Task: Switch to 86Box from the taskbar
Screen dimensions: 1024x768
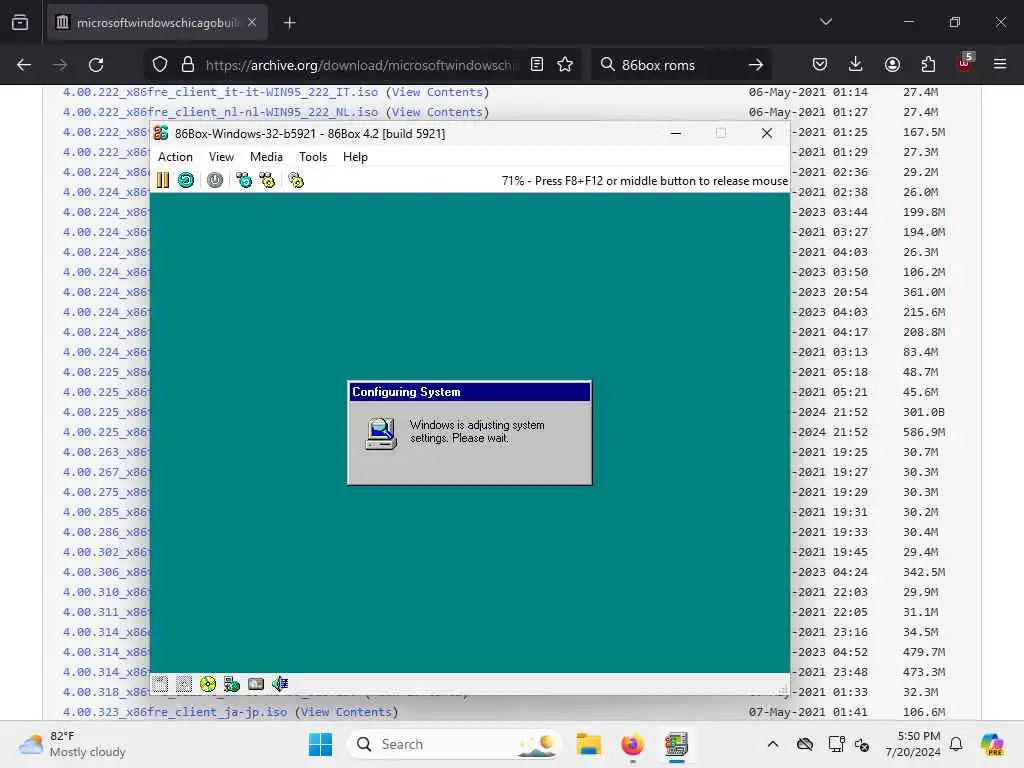Action: tap(677, 744)
